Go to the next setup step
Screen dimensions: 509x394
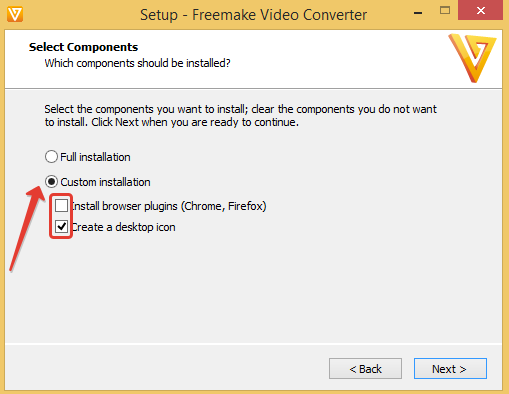pos(450,369)
